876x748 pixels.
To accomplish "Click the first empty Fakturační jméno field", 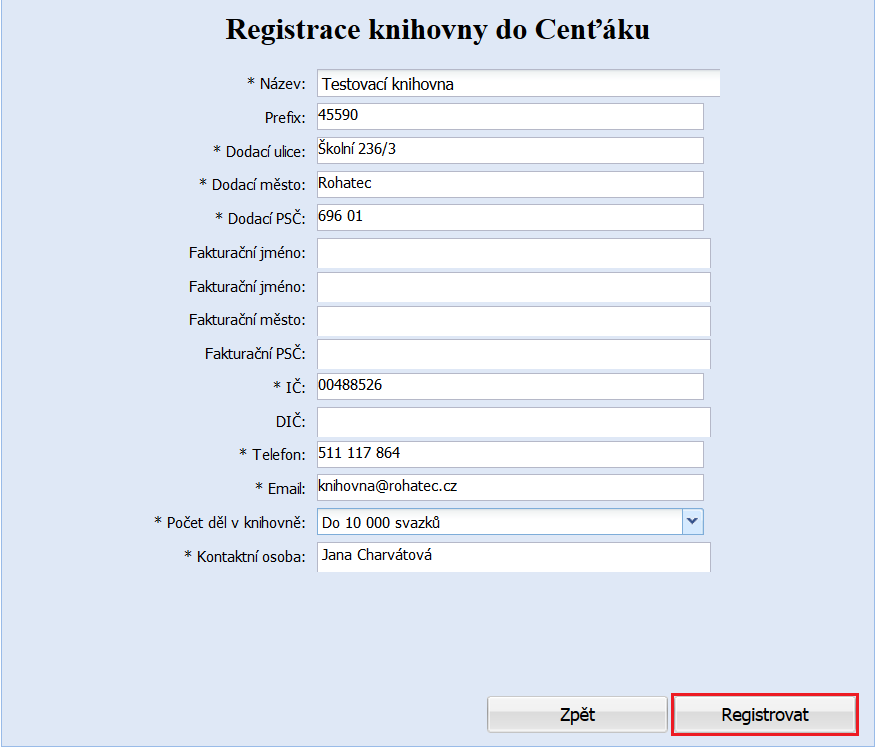I will tap(513, 253).
